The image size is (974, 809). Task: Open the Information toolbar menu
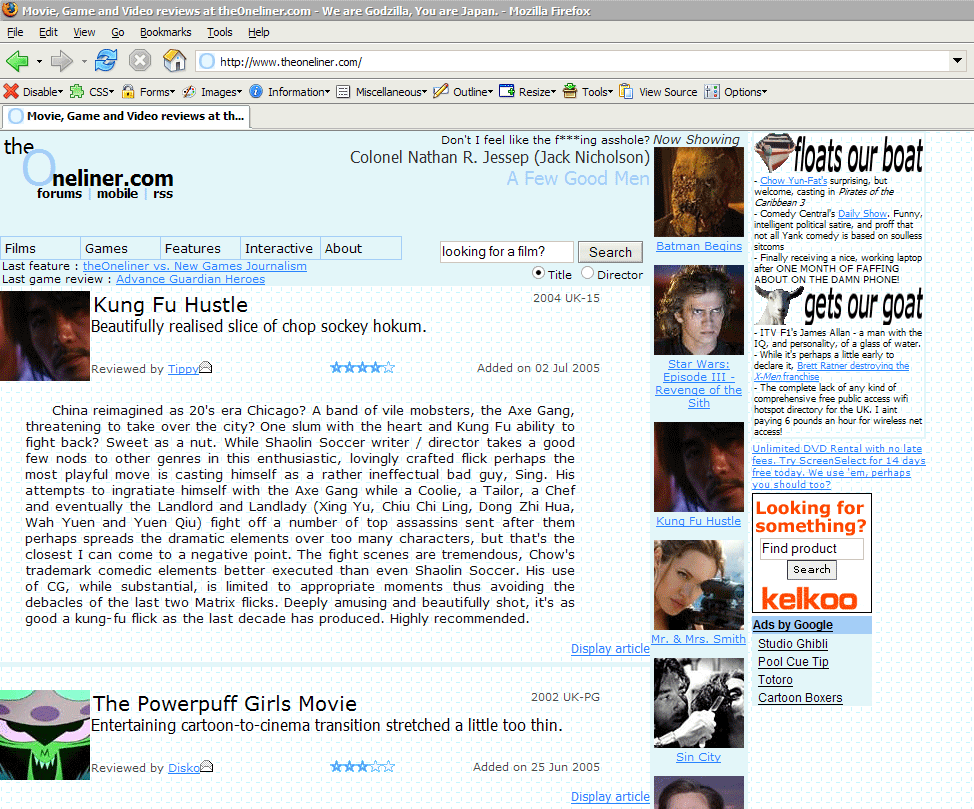click(289, 92)
